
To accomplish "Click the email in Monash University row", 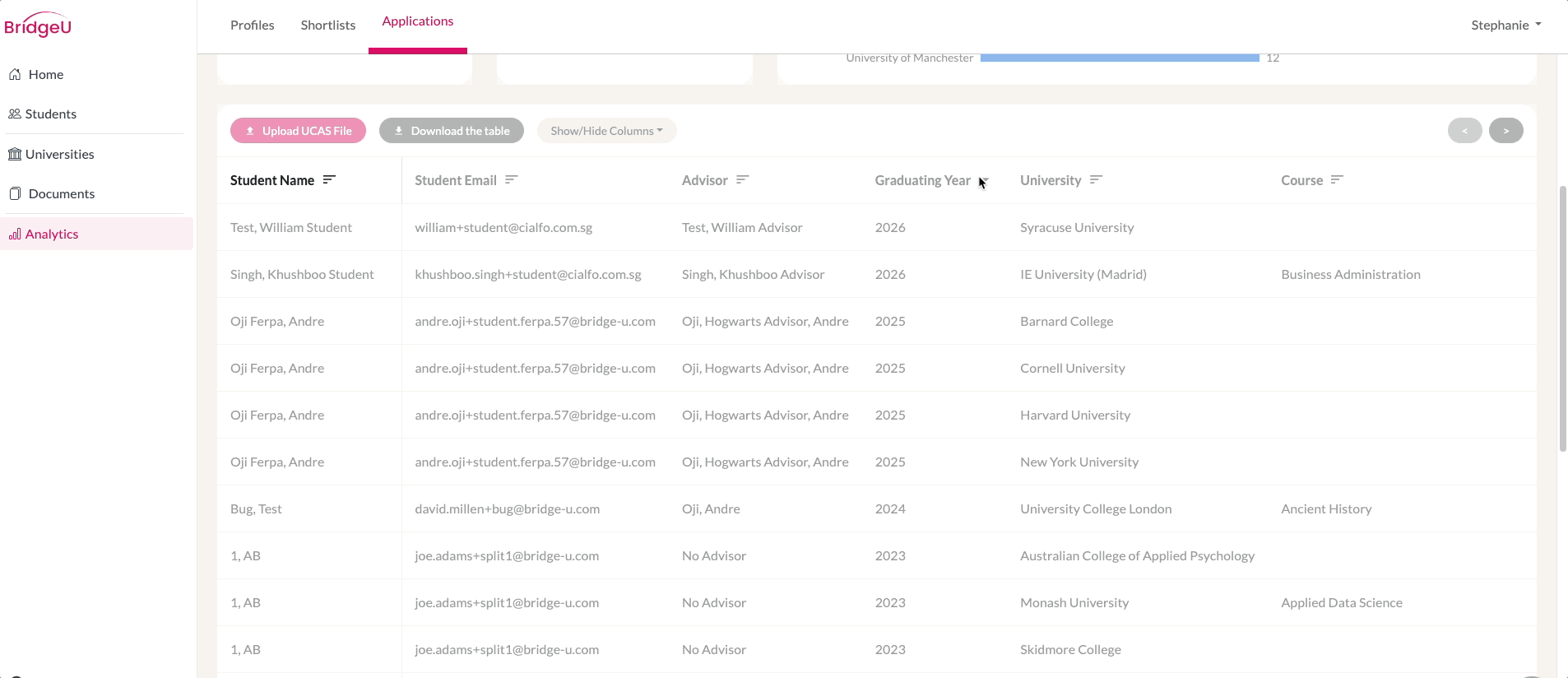I will tap(507, 602).
